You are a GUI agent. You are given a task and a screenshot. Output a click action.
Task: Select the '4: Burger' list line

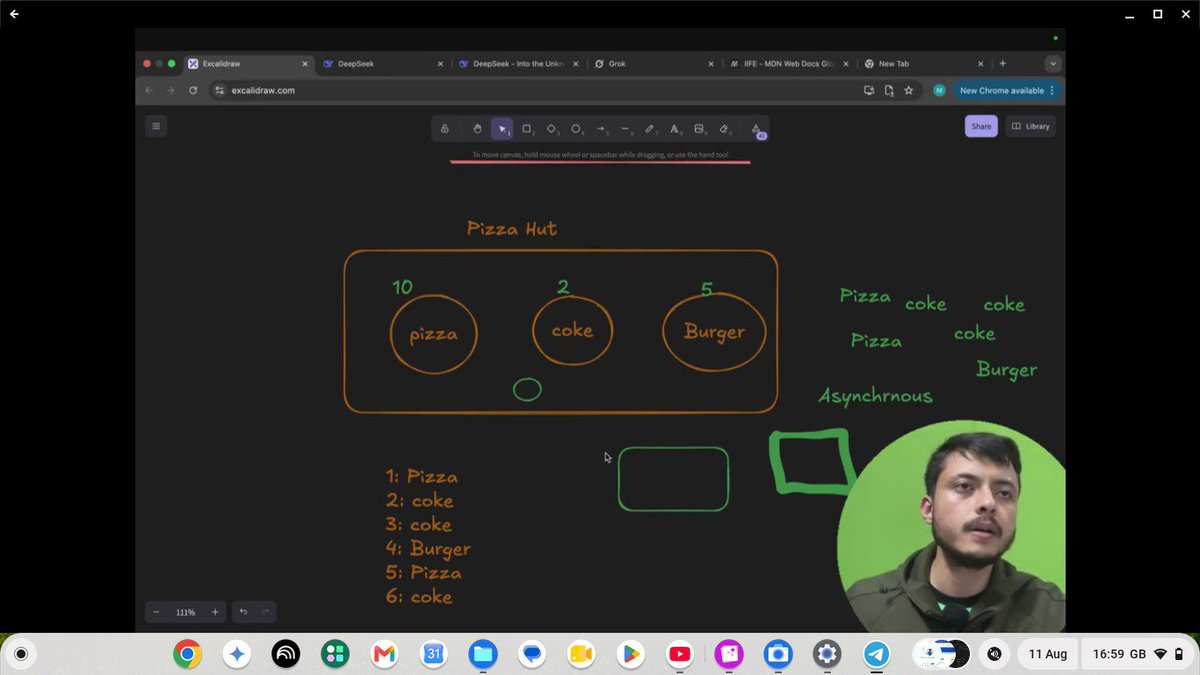tap(428, 548)
